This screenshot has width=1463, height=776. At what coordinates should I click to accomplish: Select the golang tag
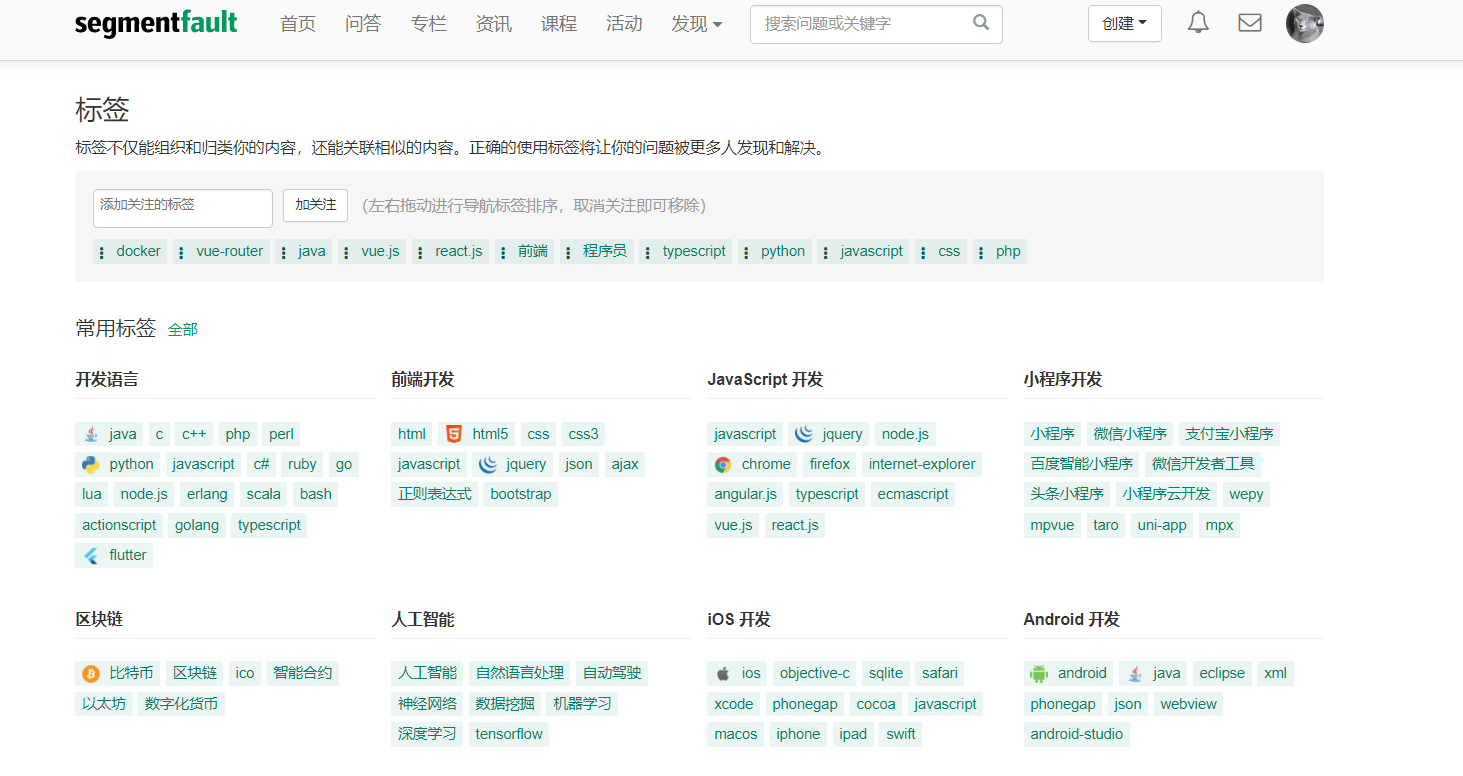(x=197, y=525)
